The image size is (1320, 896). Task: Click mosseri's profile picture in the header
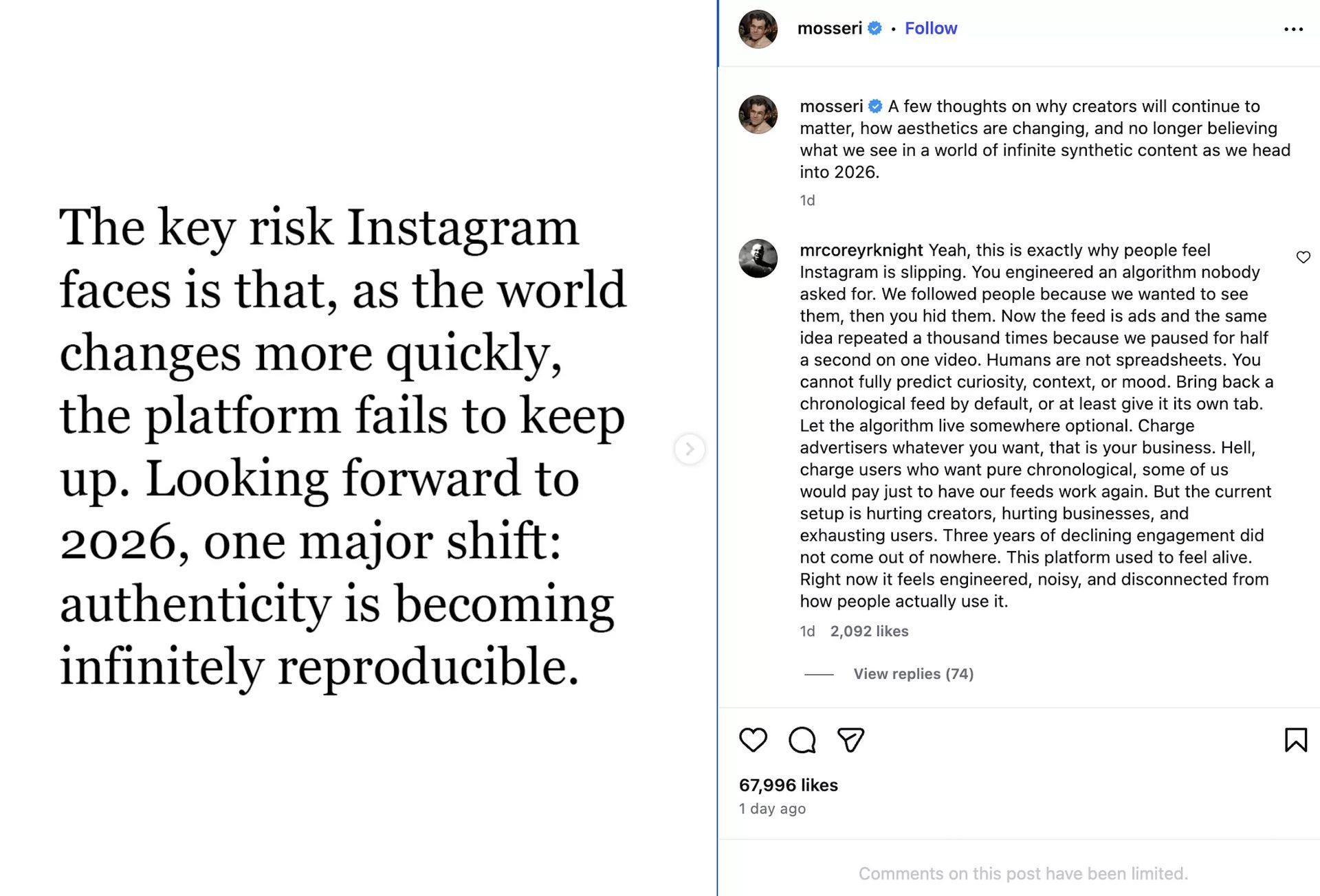[x=758, y=29]
